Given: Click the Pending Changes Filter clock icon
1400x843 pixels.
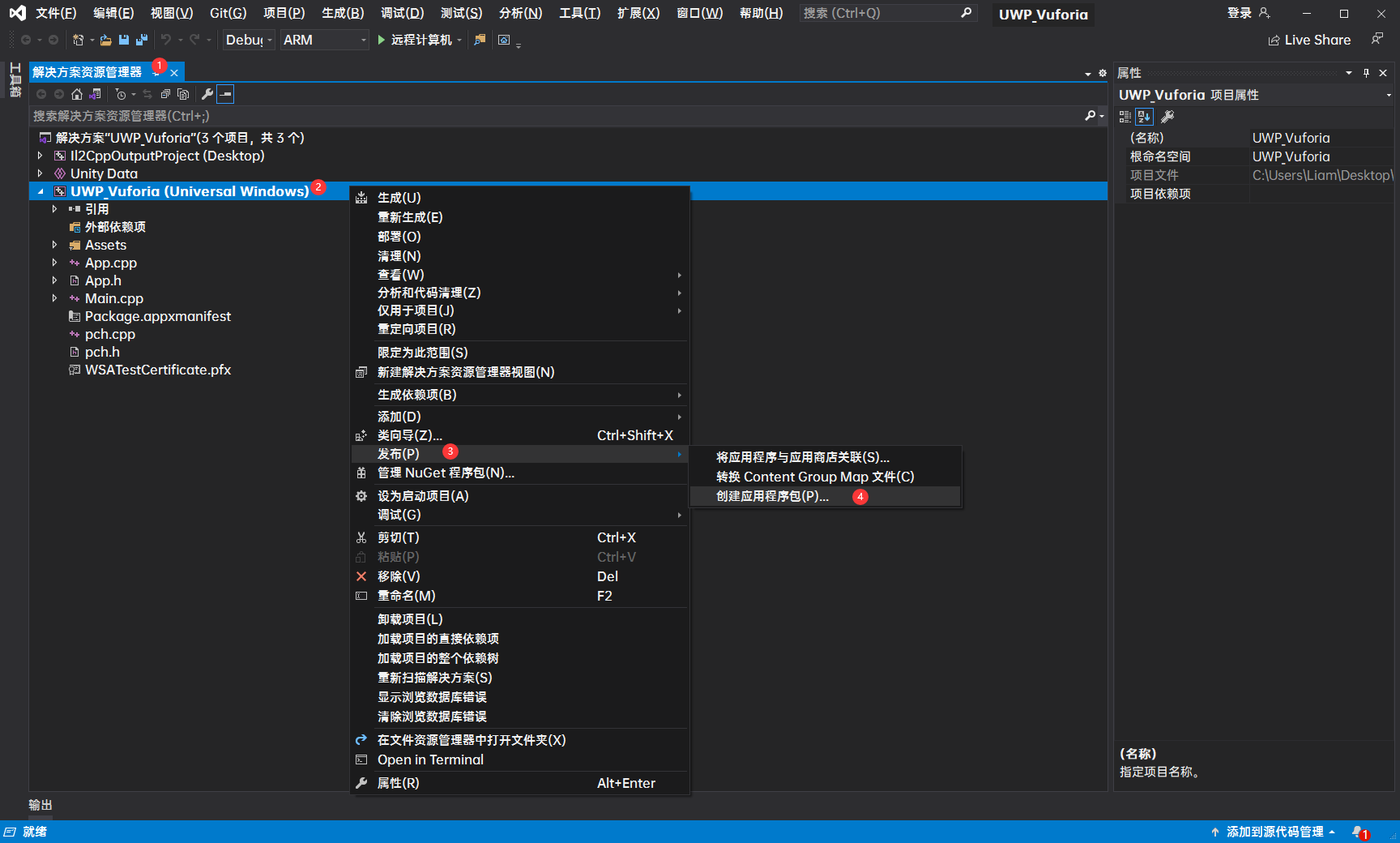Looking at the screenshot, I should coord(121,94).
